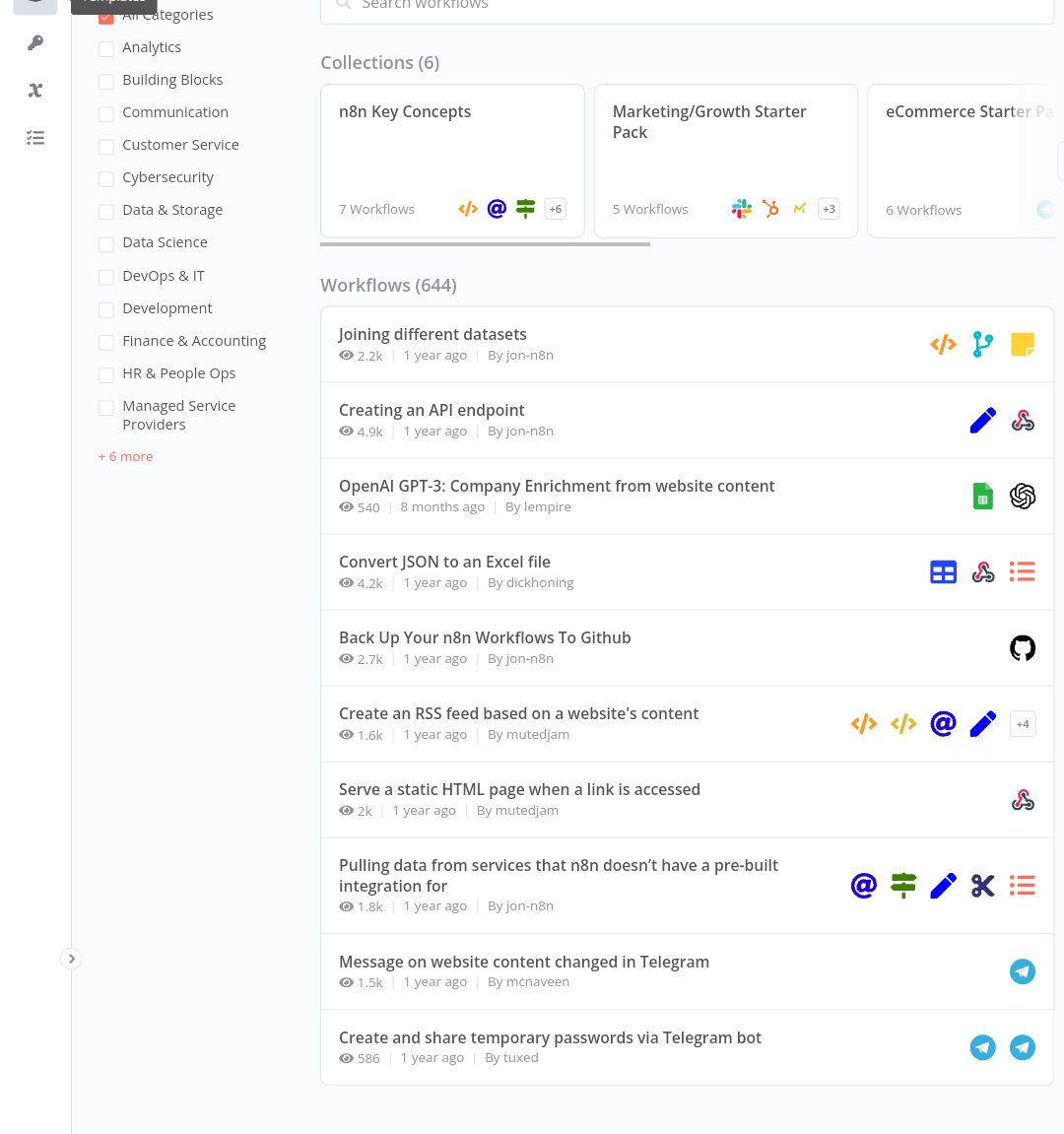The width and height of the screenshot is (1064, 1134).
Task: Click Slack icon on Marketing/Growth Starter Pack
Action: coord(742,209)
